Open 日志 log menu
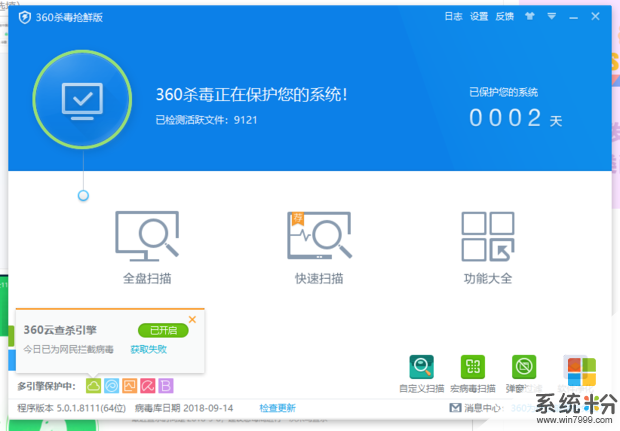The width and height of the screenshot is (620, 431). point(454,16)
